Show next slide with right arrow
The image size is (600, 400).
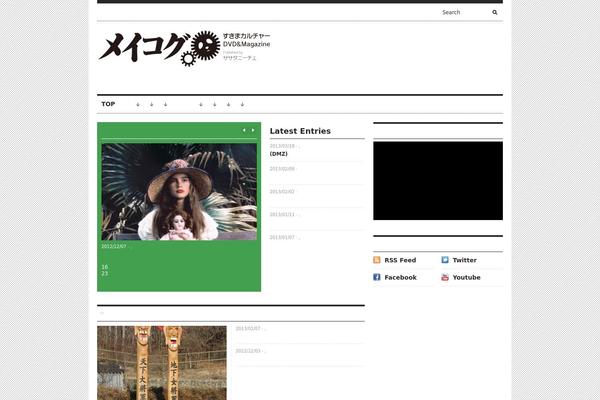coord(253,130)
